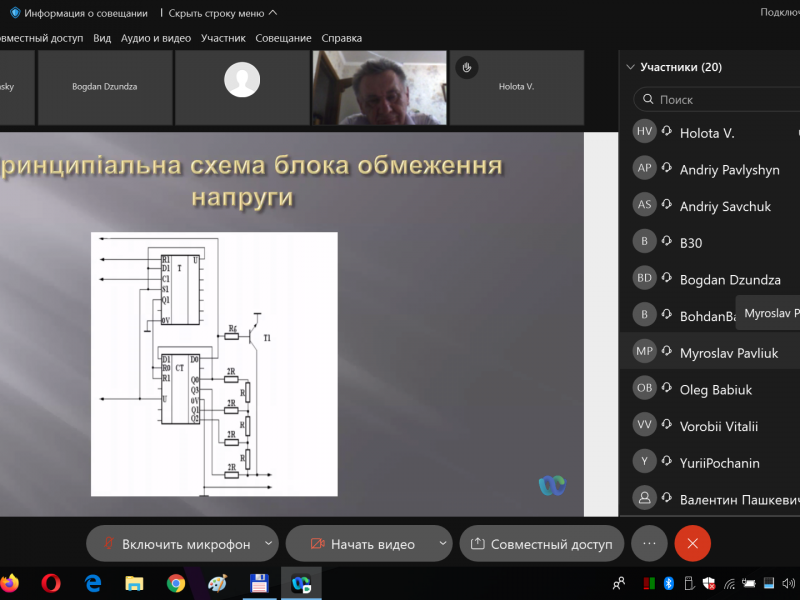Hide the menu bar via Скрыть строку меню

pos(223,13)
